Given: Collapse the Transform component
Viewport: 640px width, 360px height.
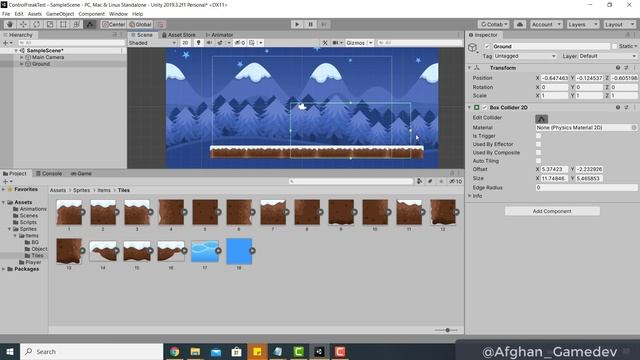Looking at the screenshot, I should click(469, 68).
